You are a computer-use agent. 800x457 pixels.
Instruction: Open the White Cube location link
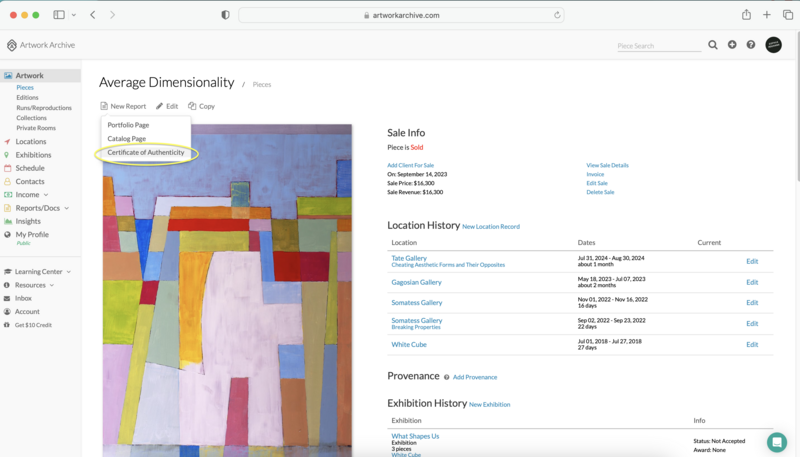point(409,344)
